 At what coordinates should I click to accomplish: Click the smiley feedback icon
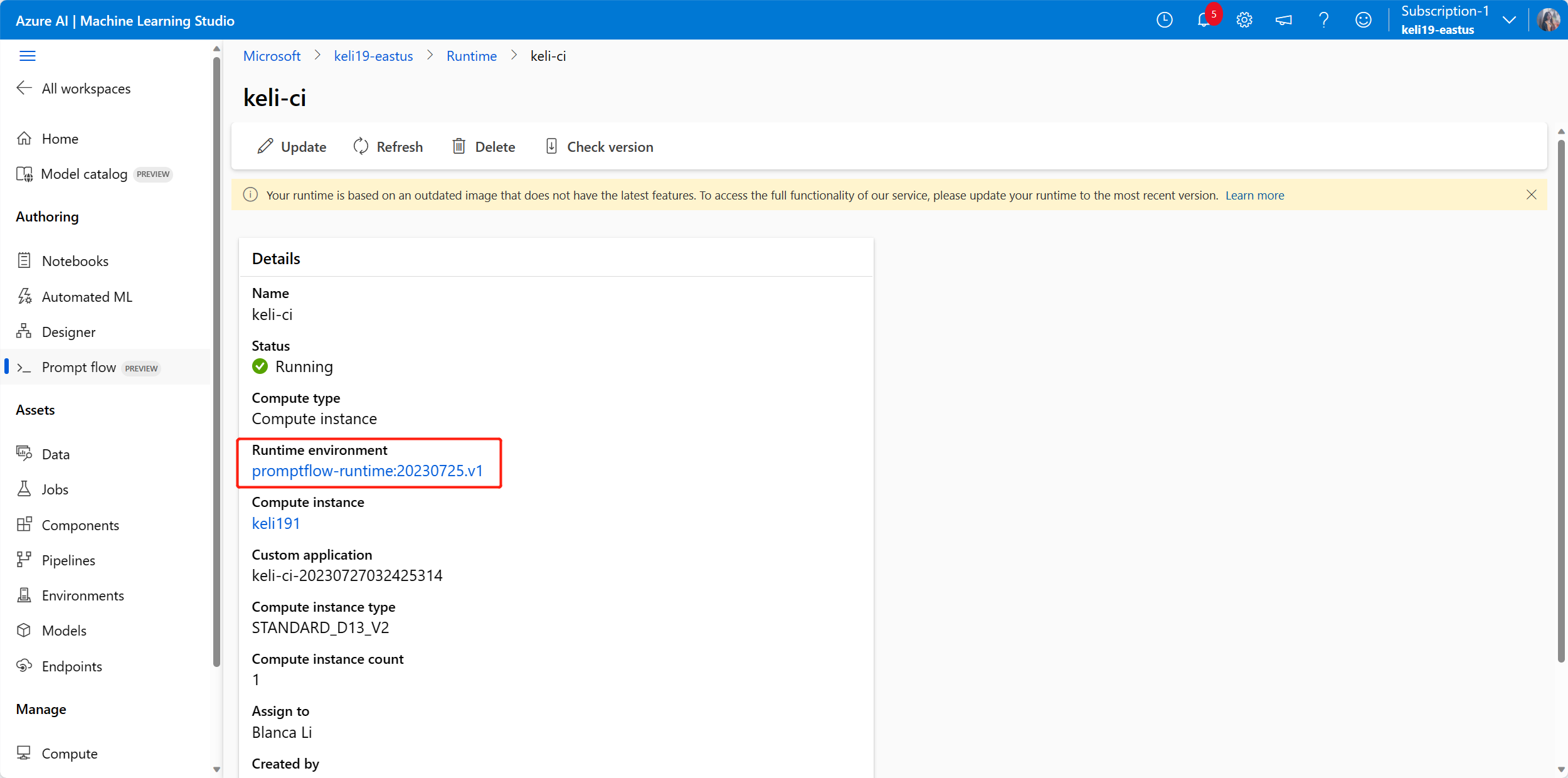(1363, 20)
